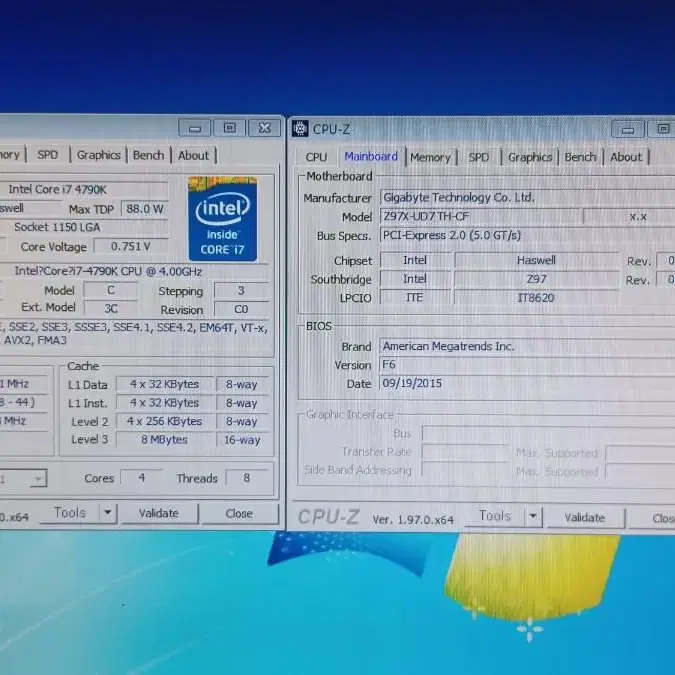Click LPCIO value IT8620

click(536, 297)
